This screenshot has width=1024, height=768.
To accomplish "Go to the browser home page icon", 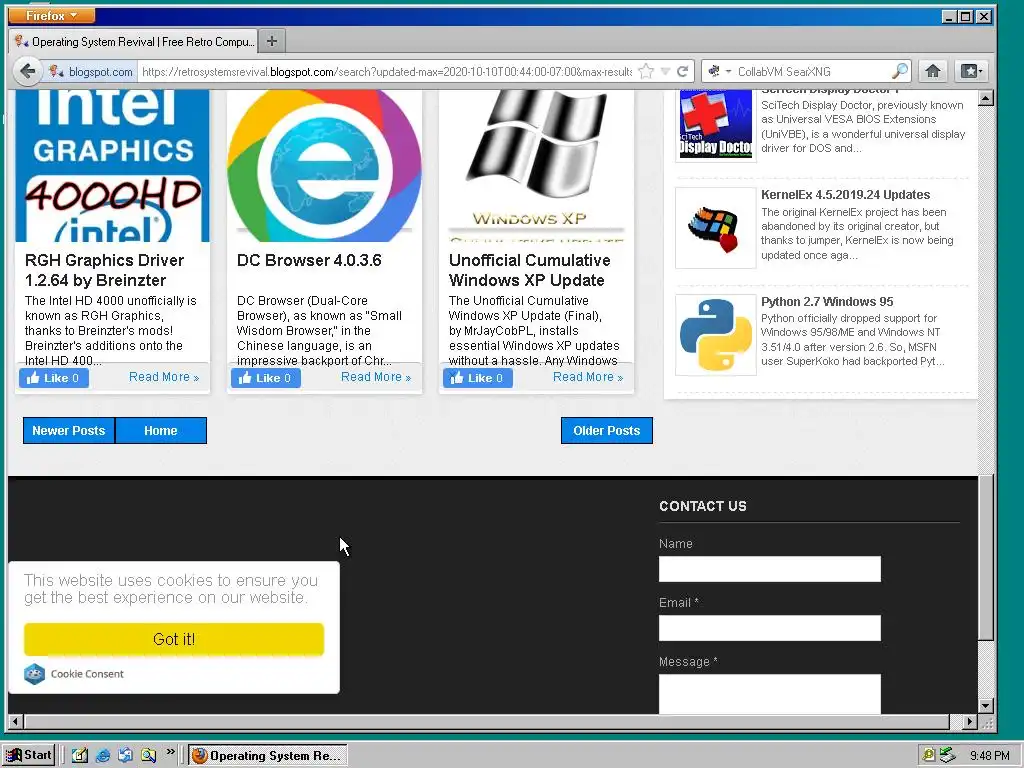I will (933, 71).
